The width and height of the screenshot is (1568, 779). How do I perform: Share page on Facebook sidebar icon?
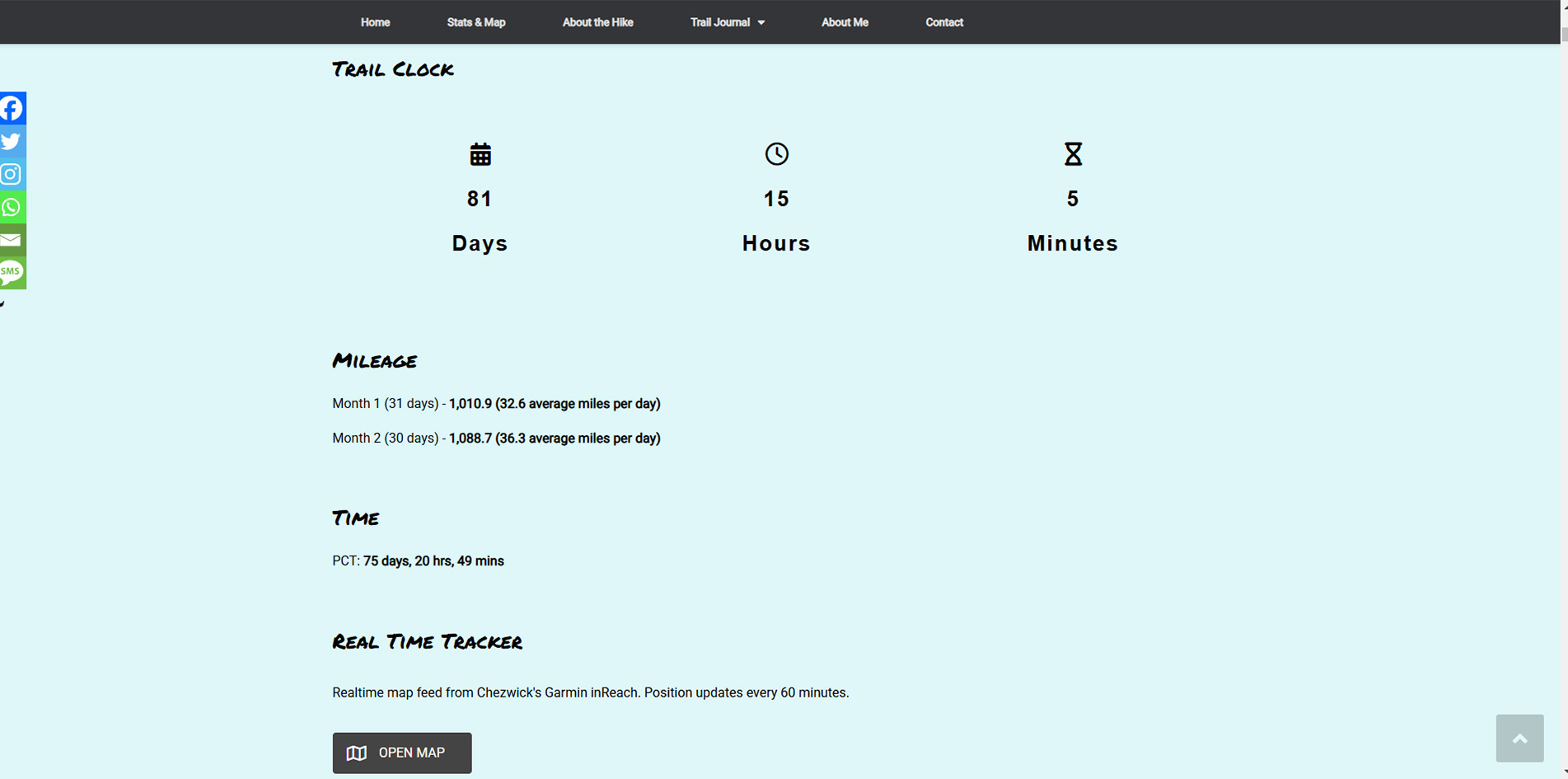pos(12,109)
